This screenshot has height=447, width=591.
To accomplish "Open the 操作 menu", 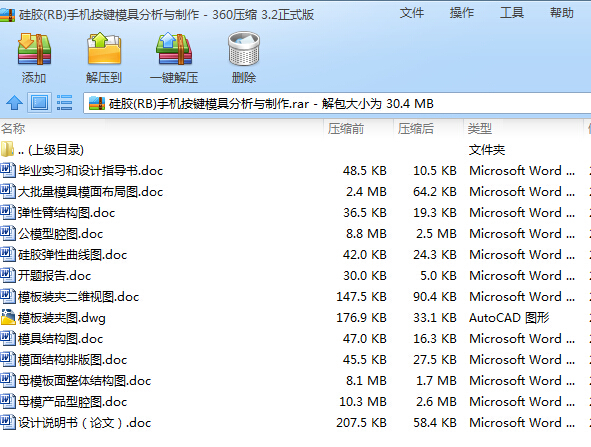I will point(462,13).
